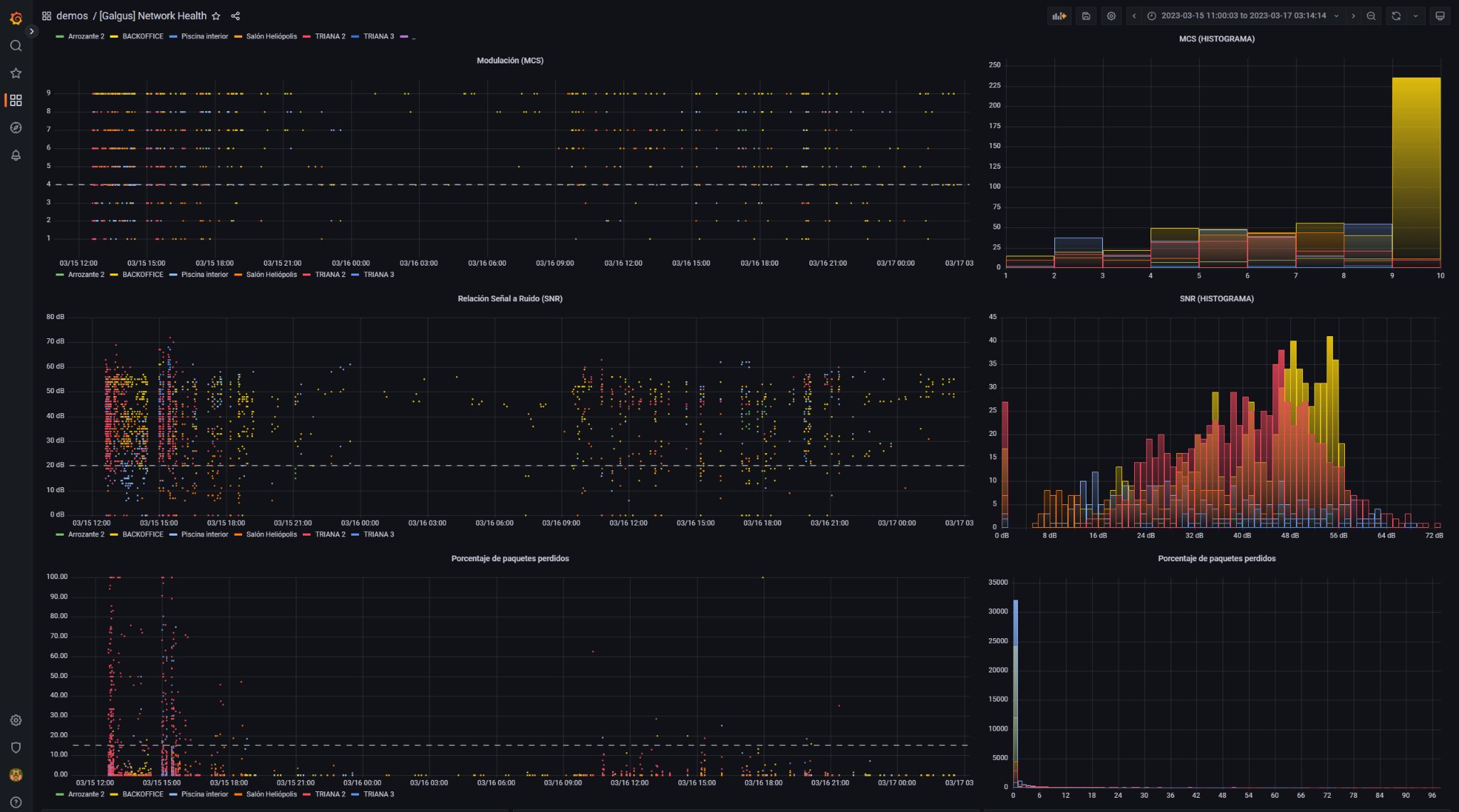Open the Search feature in the sidebar
The width and height of the screenshot is (1459, 812).
16,46
